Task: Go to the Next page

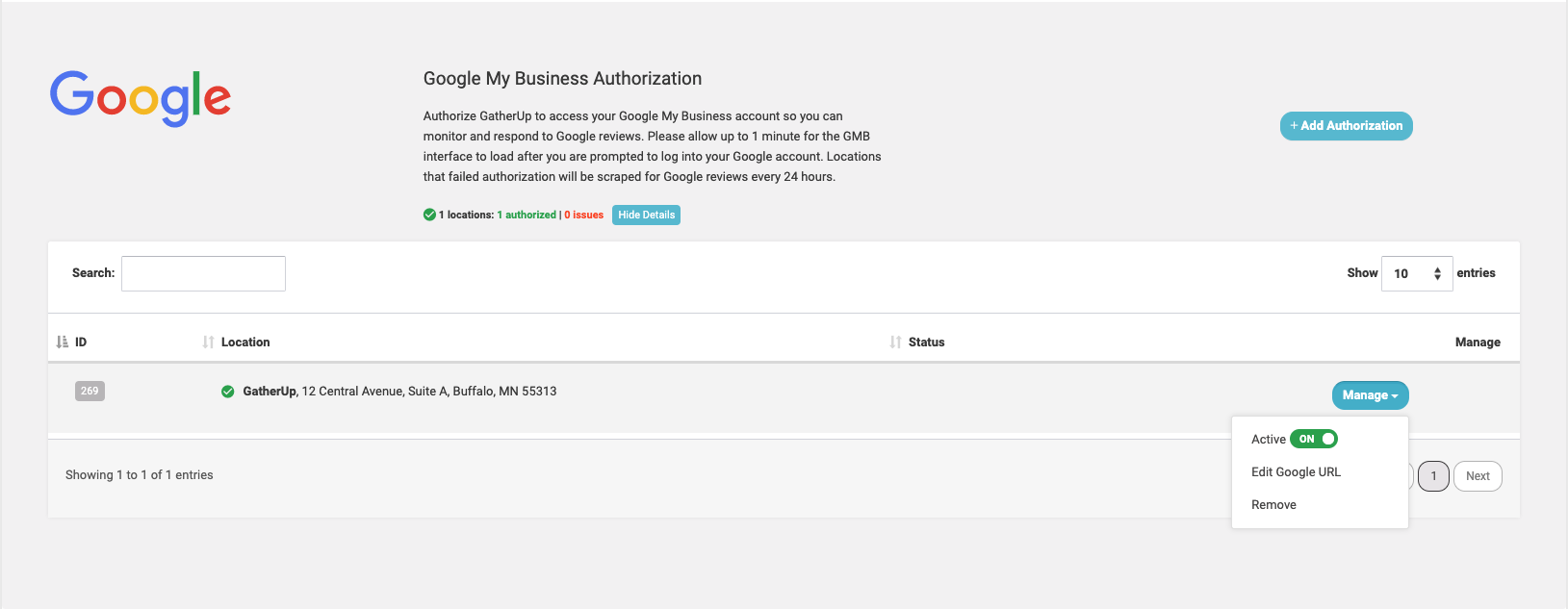Action: (x=1478, y=476)
